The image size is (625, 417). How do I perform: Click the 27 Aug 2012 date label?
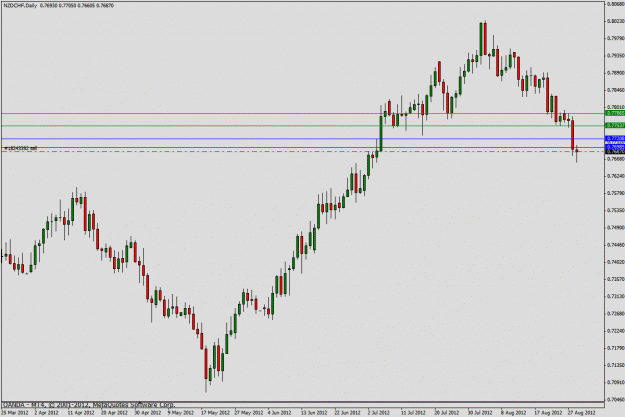click(582, 413)
